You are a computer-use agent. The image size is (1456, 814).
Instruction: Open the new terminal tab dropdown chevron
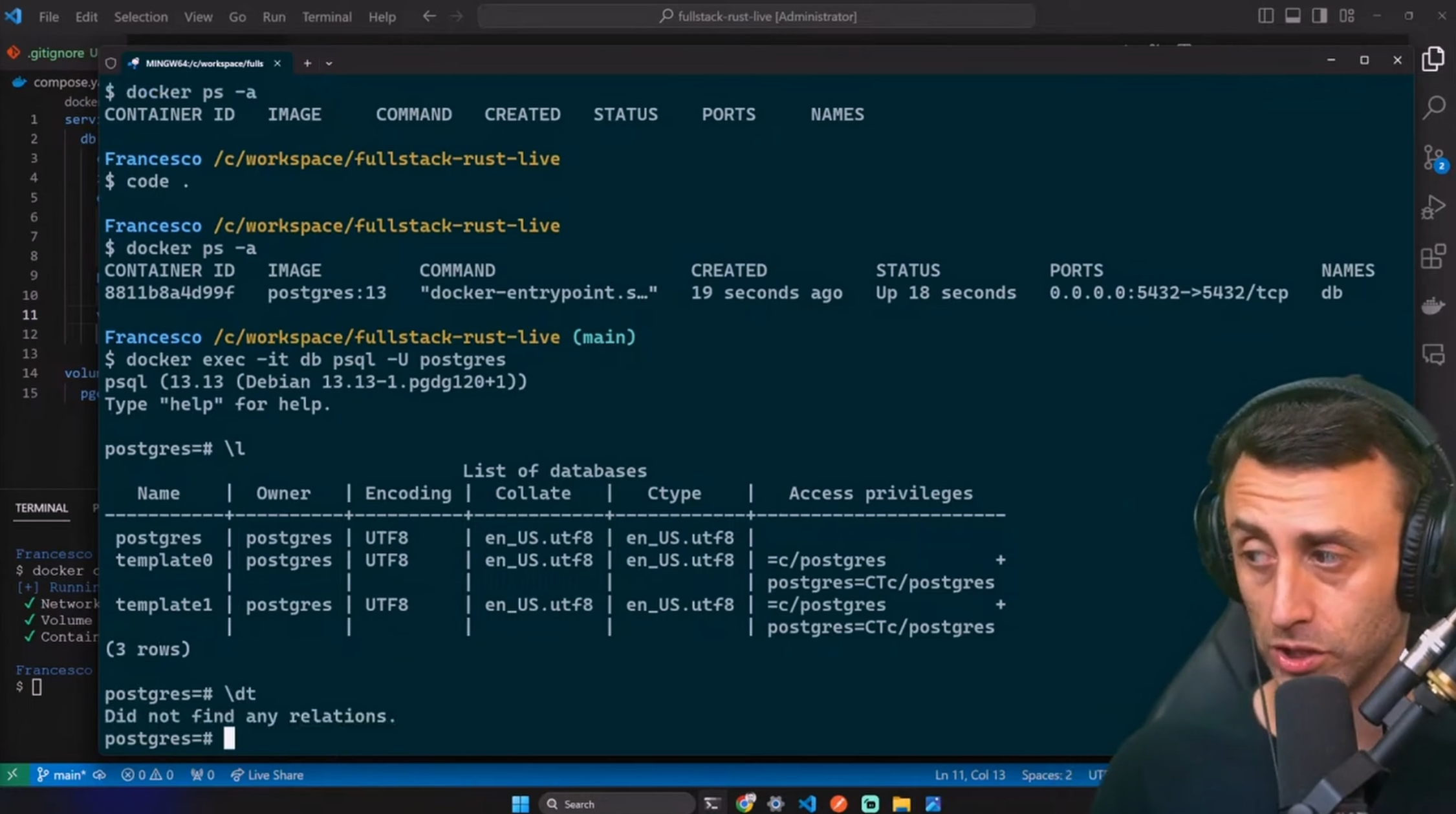point(329,63)
